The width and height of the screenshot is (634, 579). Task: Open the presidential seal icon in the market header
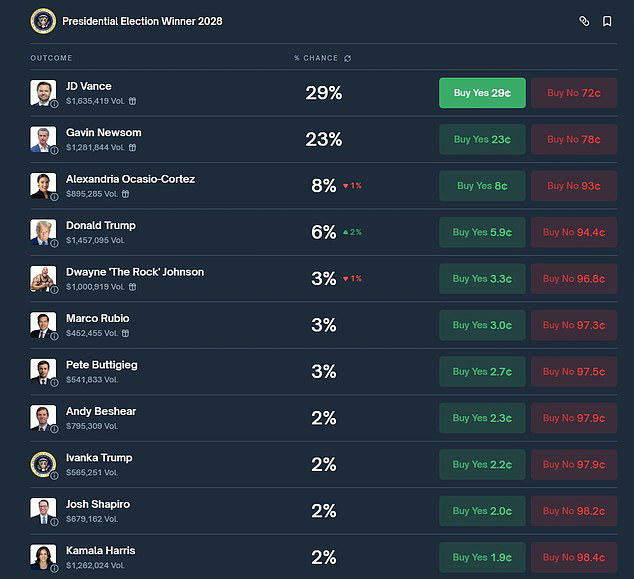pyautogui.click(x=43, y=21)
